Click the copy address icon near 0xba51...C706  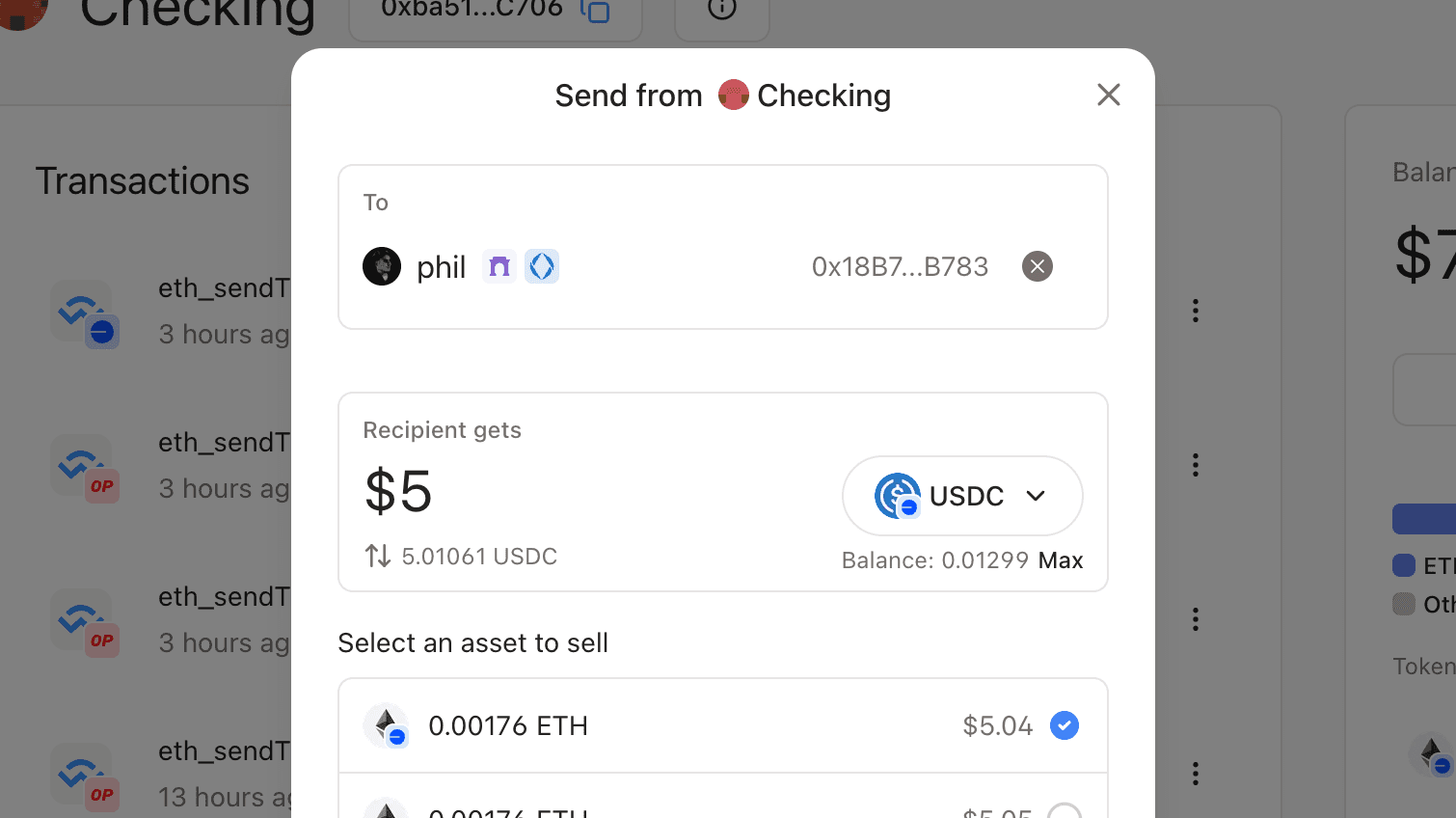[x=597, y=14]
